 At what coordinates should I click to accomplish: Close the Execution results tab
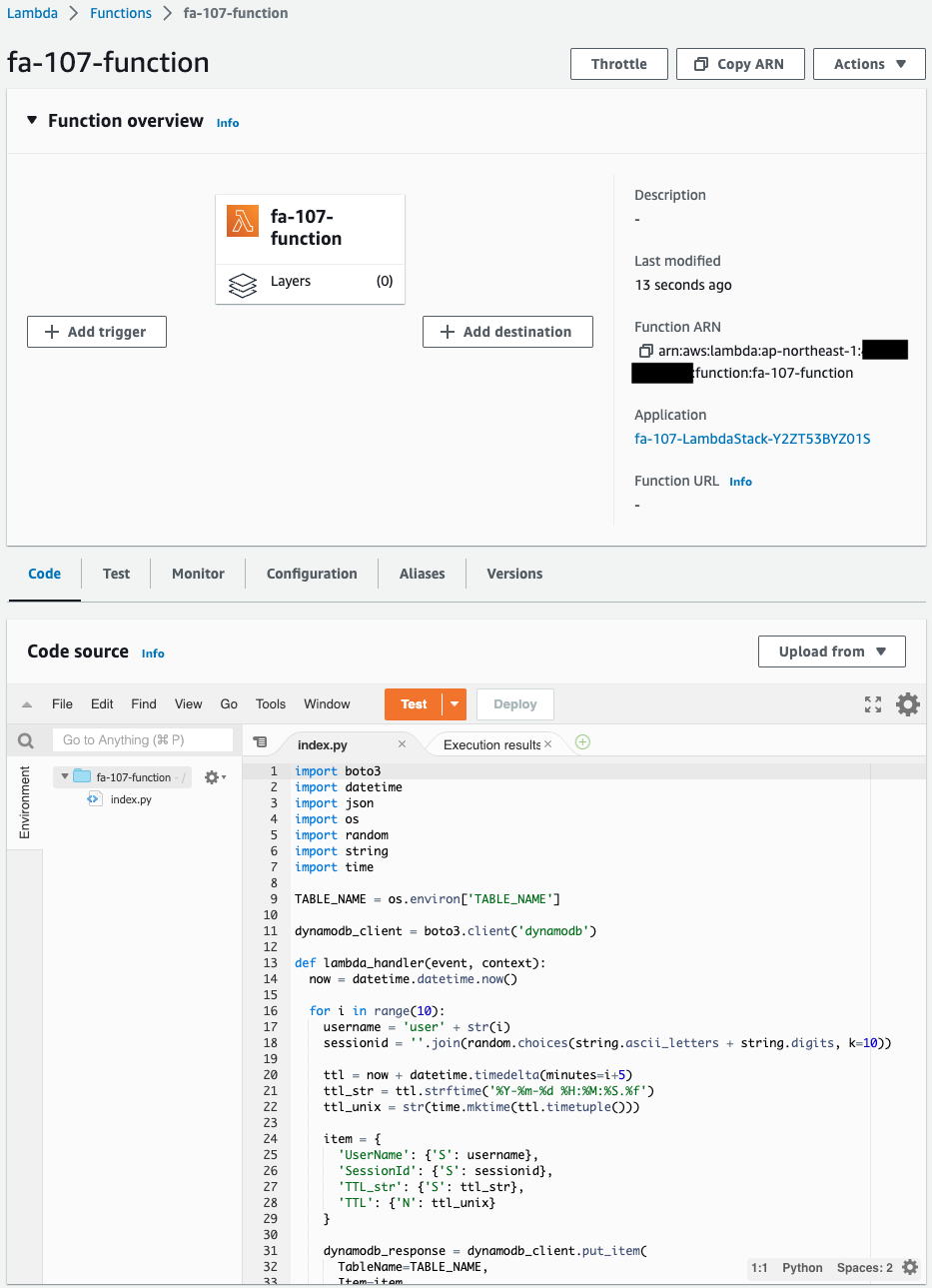click(x=548, y=744)
